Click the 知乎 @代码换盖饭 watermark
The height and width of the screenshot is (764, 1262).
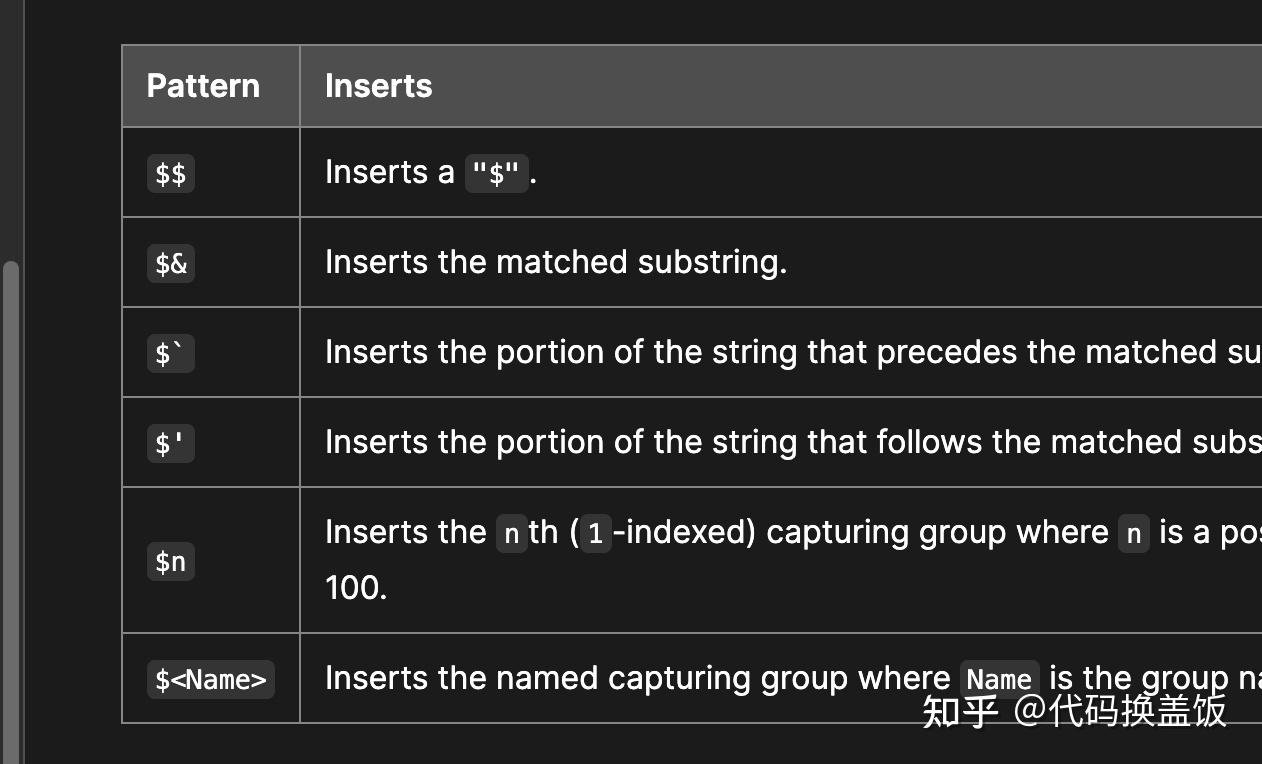(x=1074, y=711)
